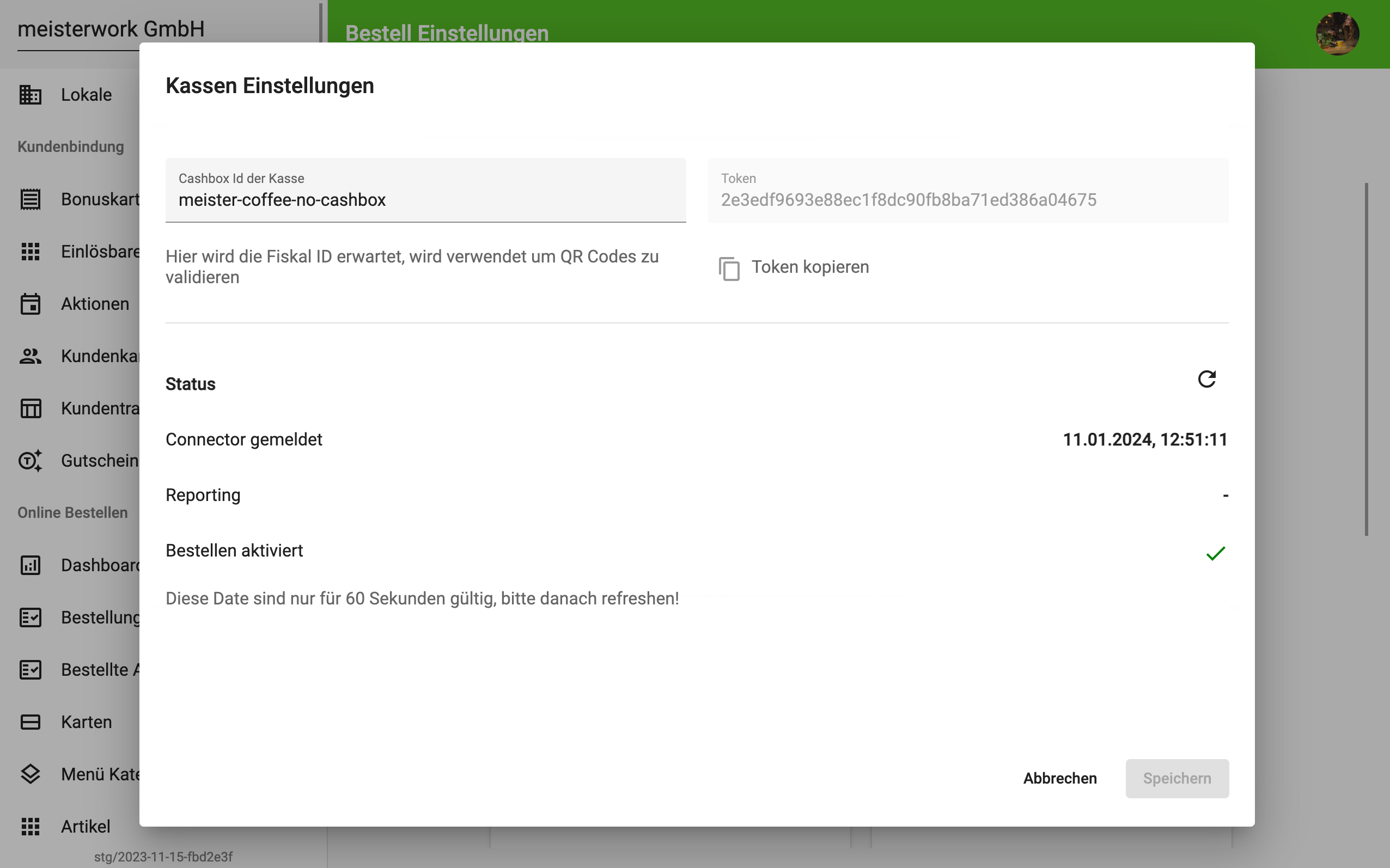Select the Bestellungen list icon
Viewport: 1390px width, 868px height.
click(x=31, y=617)
